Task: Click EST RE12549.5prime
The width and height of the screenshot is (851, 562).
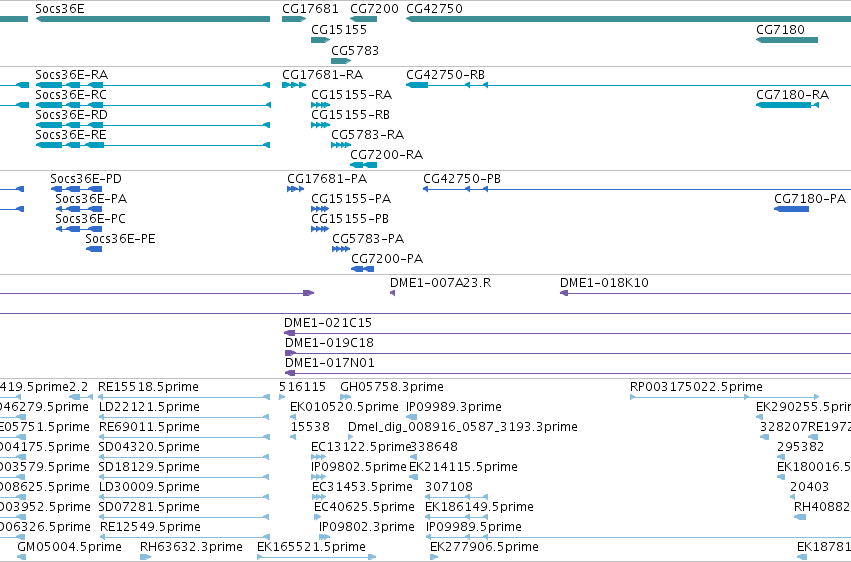Action: pyautogui.click(x=184, y=538)
